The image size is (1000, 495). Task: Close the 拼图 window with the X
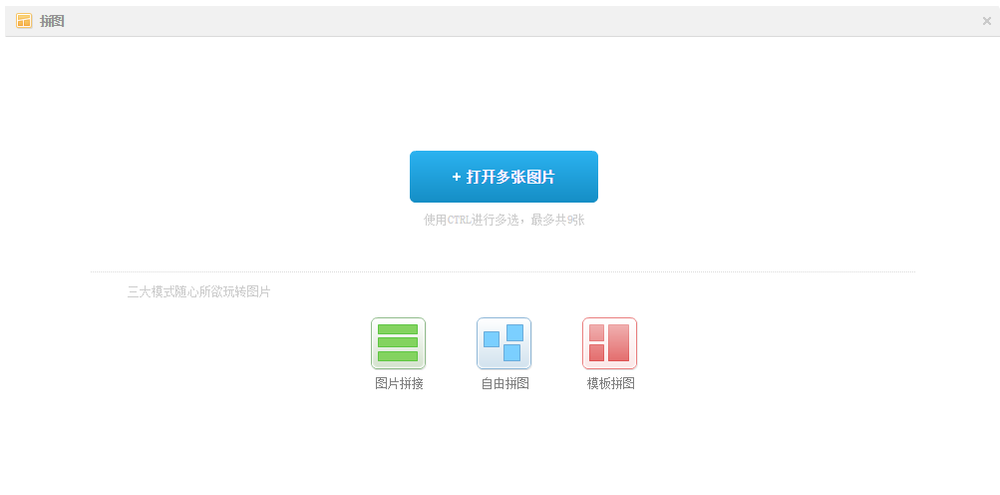(x=986, y=21)
